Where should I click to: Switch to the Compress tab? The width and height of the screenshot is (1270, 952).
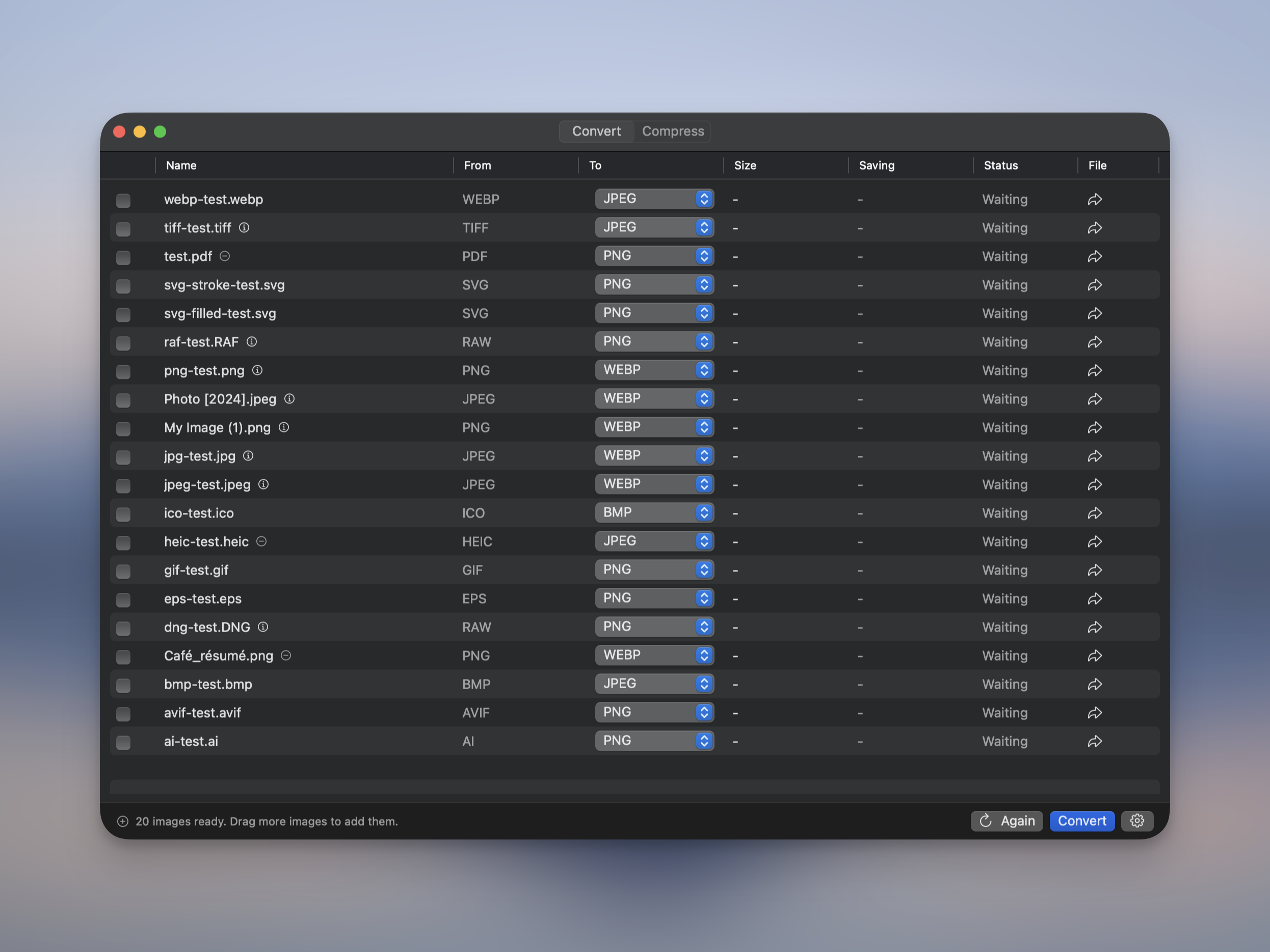coord(672,131)
